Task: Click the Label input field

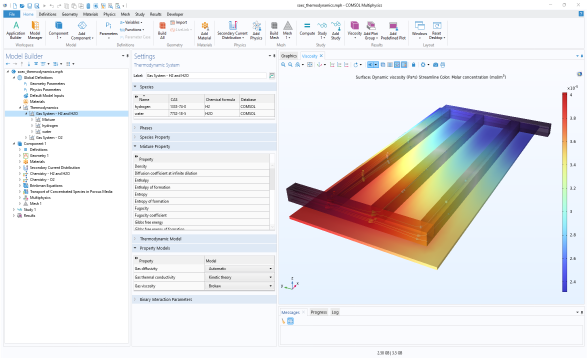Action: 206,76
